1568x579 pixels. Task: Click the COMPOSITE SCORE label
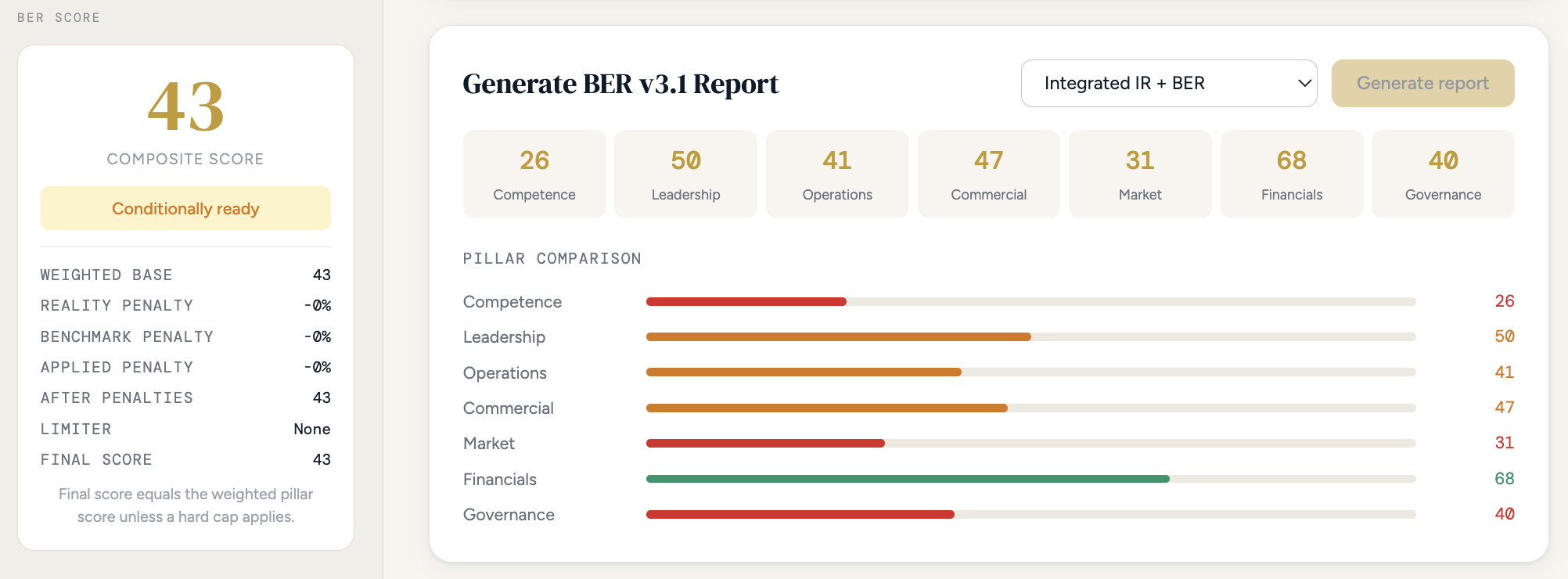pos(185,159)
